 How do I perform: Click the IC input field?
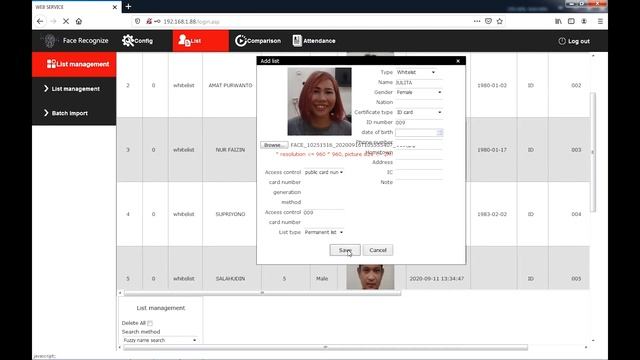418,172
